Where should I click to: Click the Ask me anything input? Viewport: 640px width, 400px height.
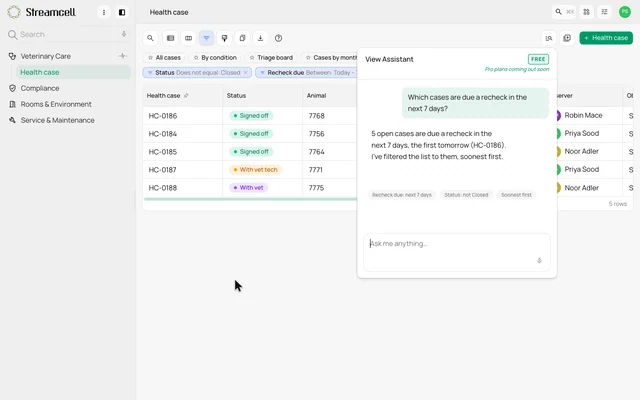pos(457,252)
